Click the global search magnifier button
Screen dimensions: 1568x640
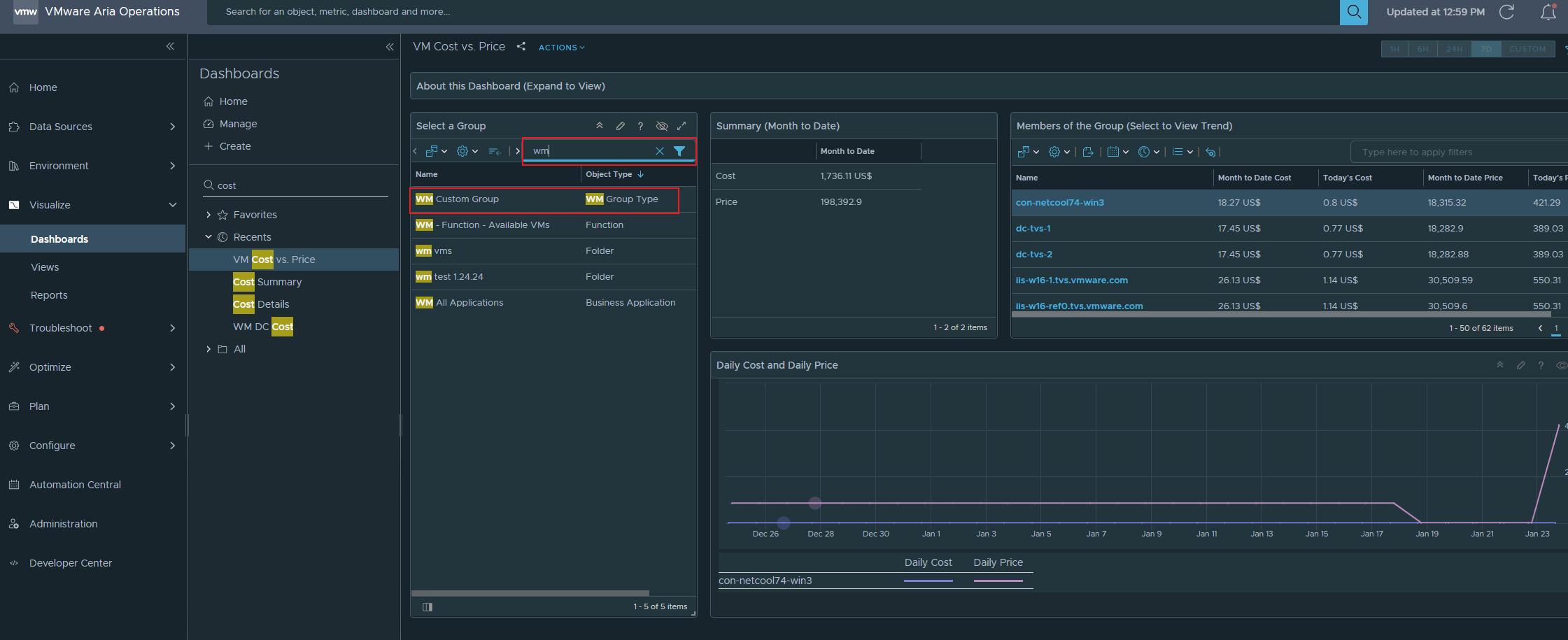(1353, 12)
